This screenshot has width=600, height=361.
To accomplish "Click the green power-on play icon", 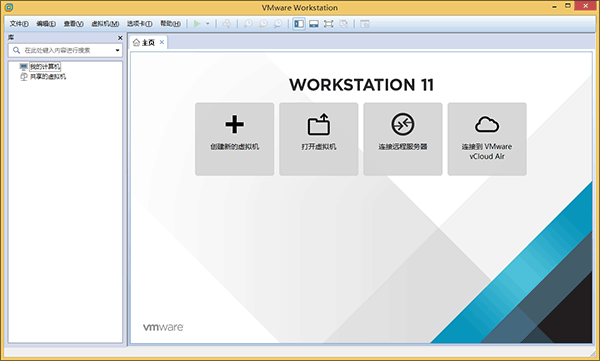I will point(197,24).
